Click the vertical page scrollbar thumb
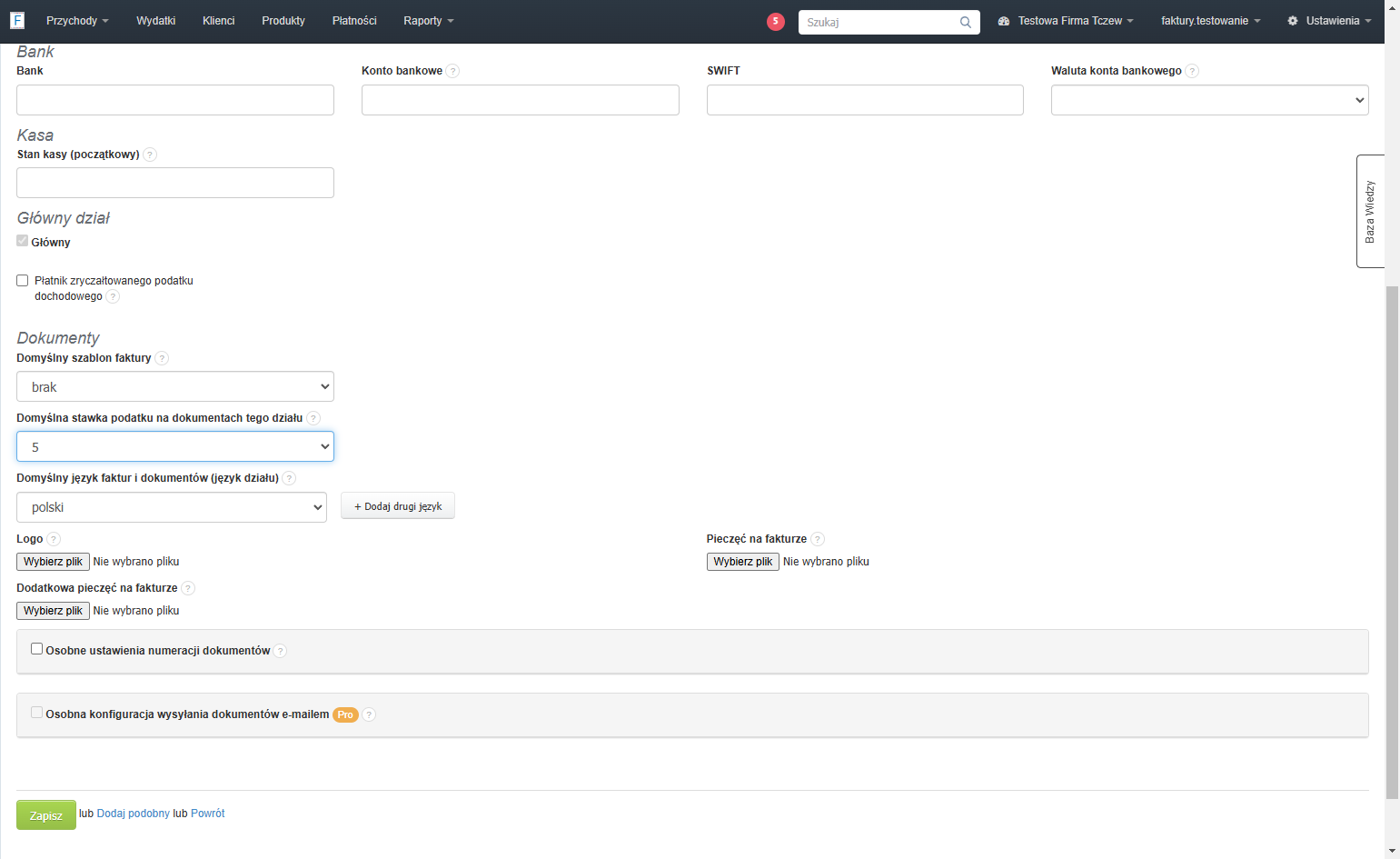The width and height of the screenshot is (1400, 859). coord(1392,542)
